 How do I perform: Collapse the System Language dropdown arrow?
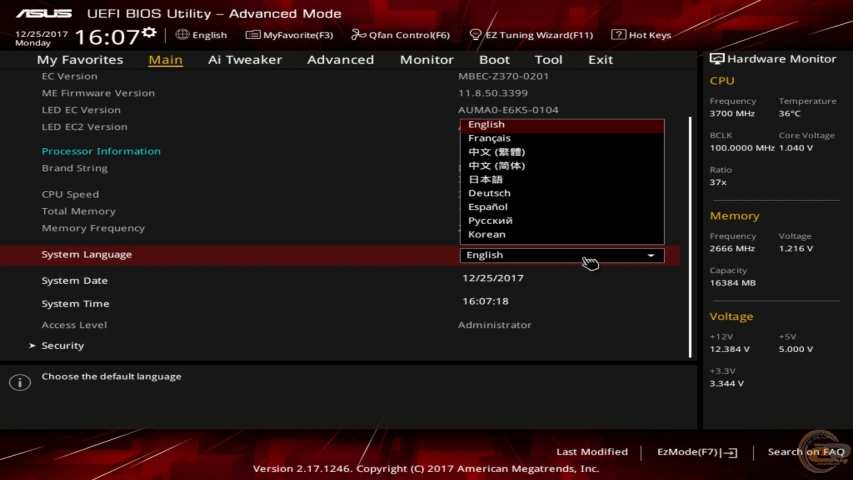(651, 255)
